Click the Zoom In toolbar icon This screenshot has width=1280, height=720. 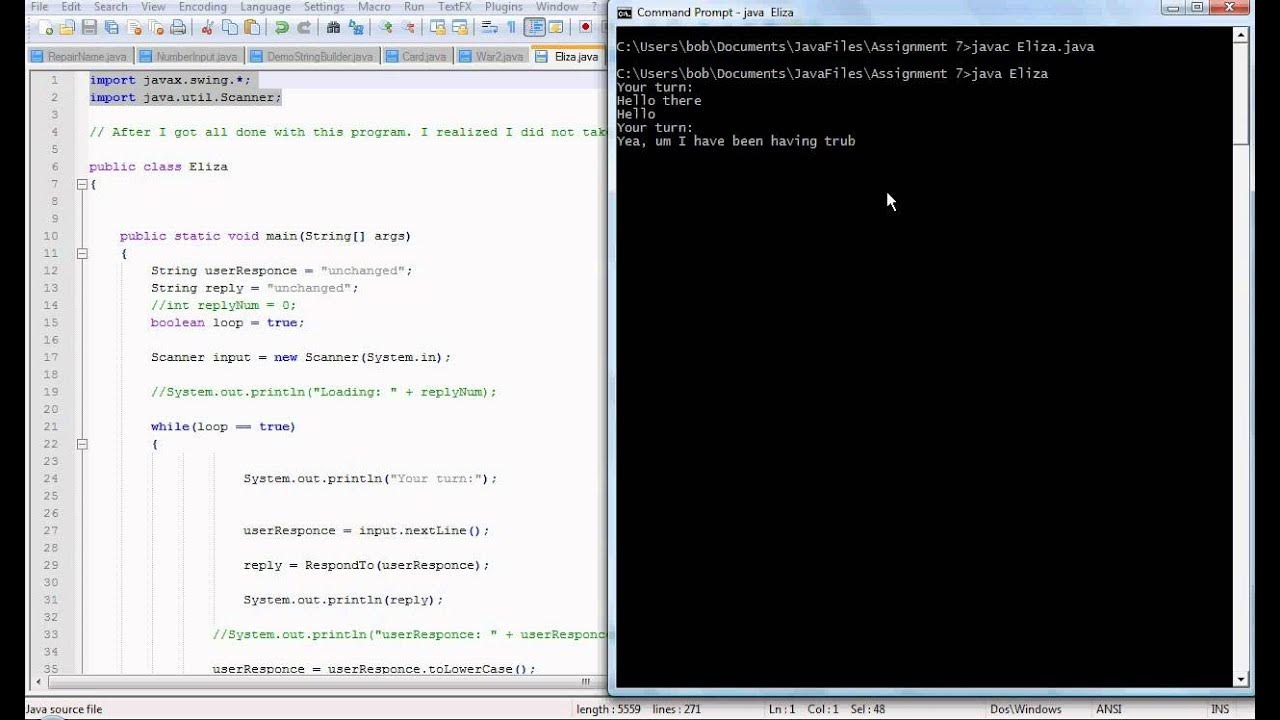[x=385, y=28]
